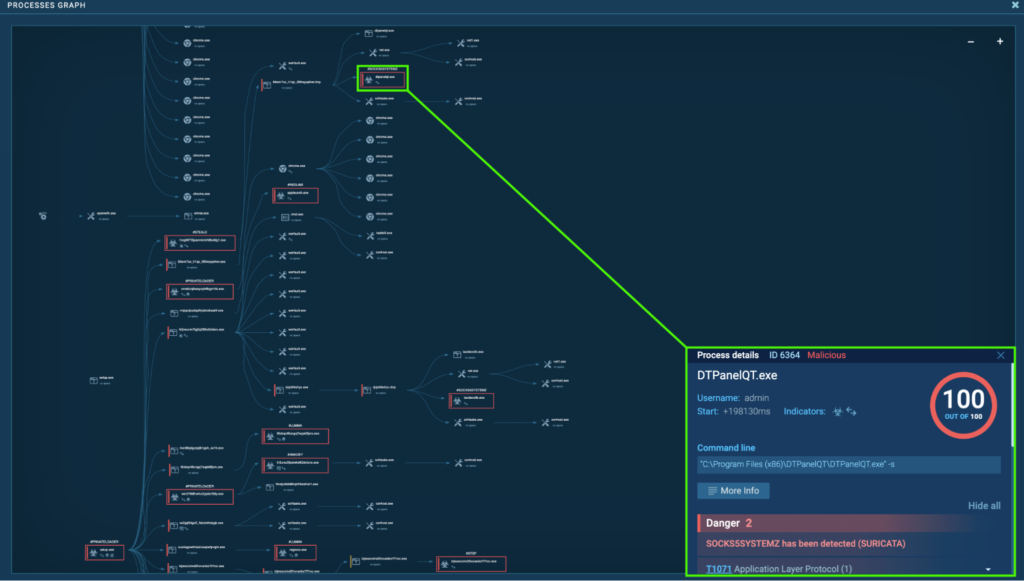Image resolution: width=1024 pixels, height=581 pixels.
Task: Click the net1.exe node near the top
Action: 461,43
